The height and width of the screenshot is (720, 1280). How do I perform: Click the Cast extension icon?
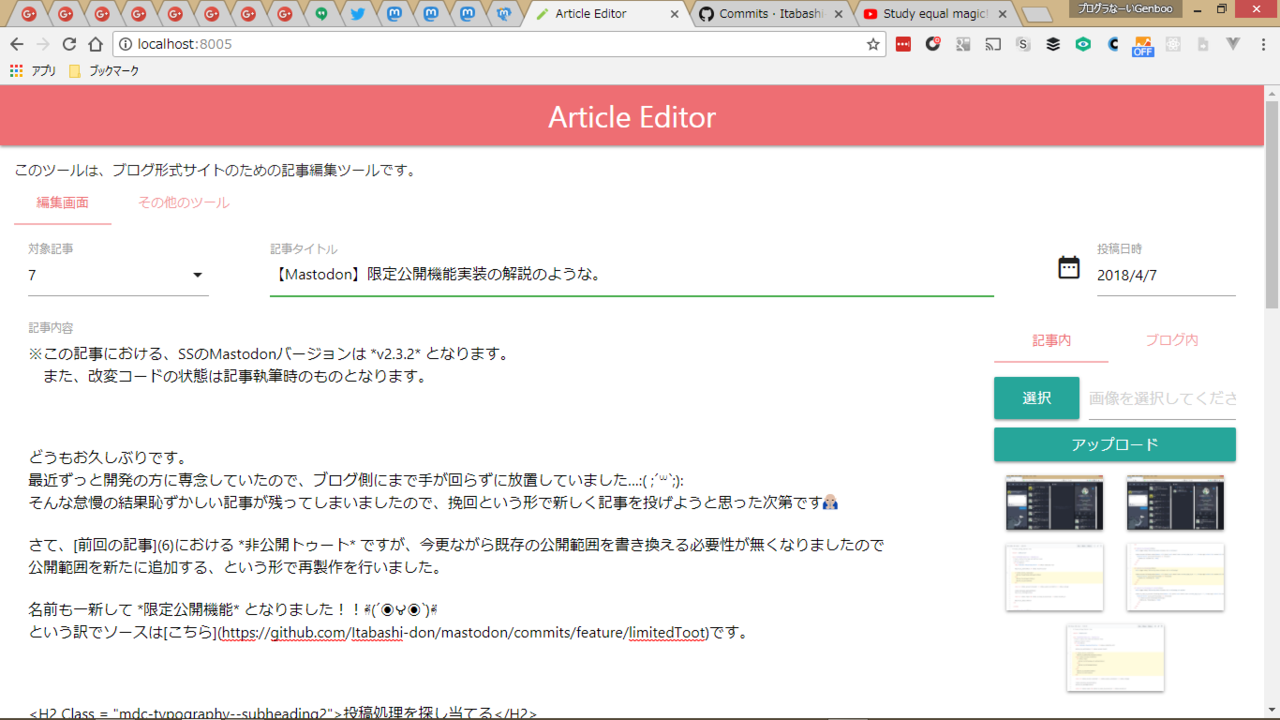993,44
